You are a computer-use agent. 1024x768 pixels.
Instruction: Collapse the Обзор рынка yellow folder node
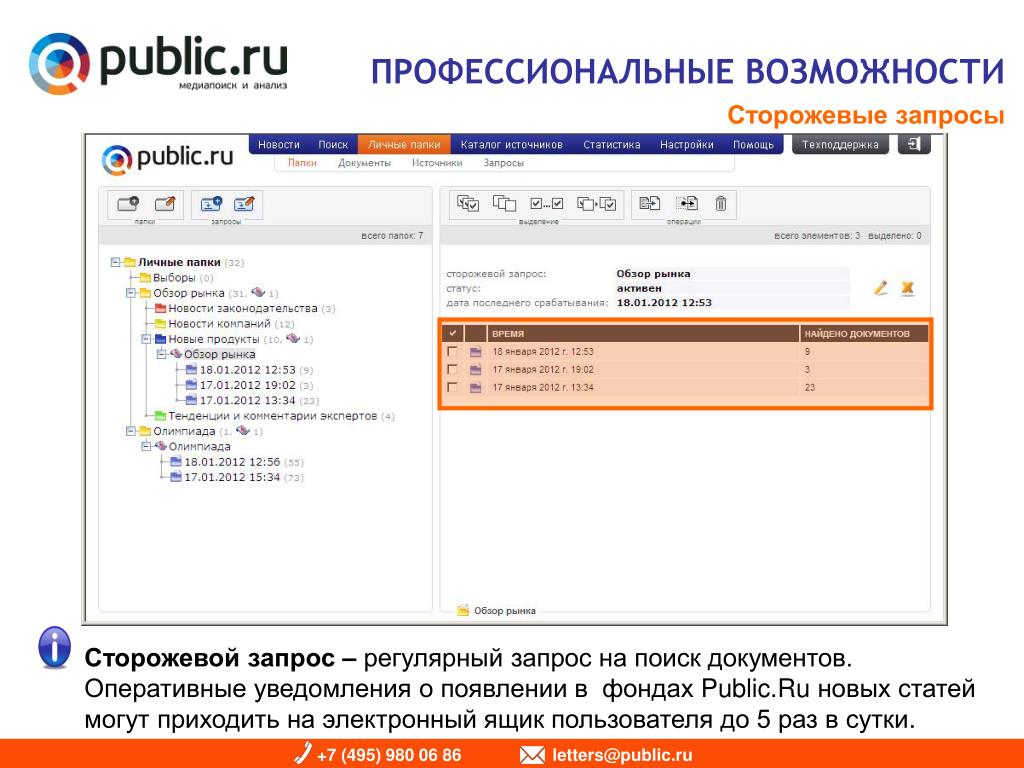[131, 293]
